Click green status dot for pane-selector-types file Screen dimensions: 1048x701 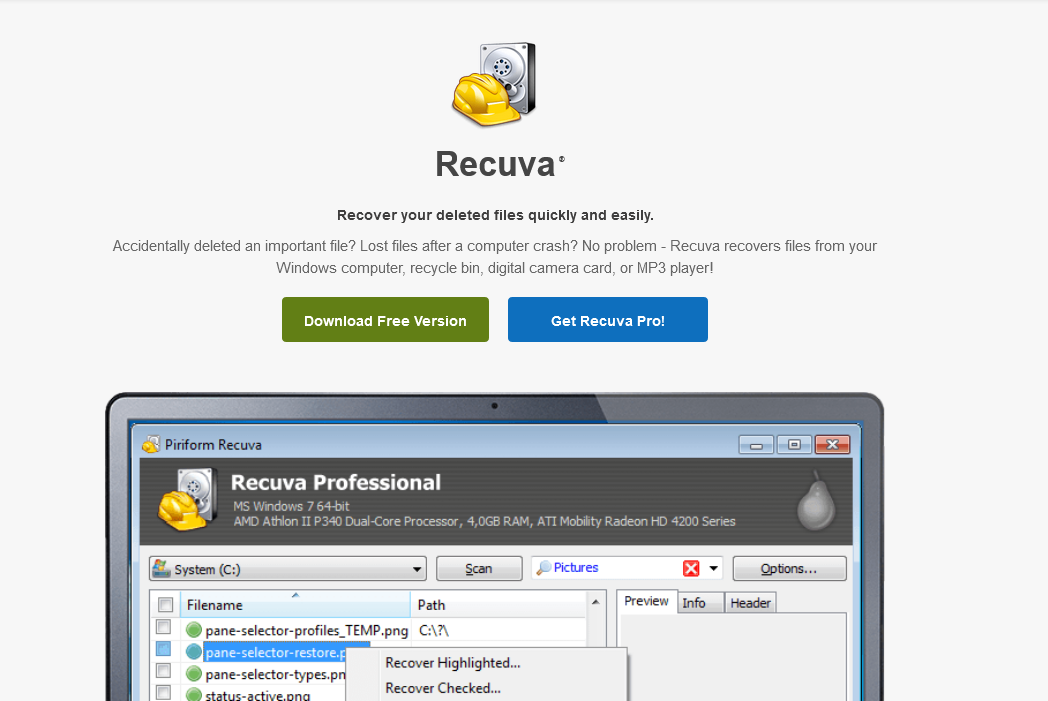pos(194,674)
